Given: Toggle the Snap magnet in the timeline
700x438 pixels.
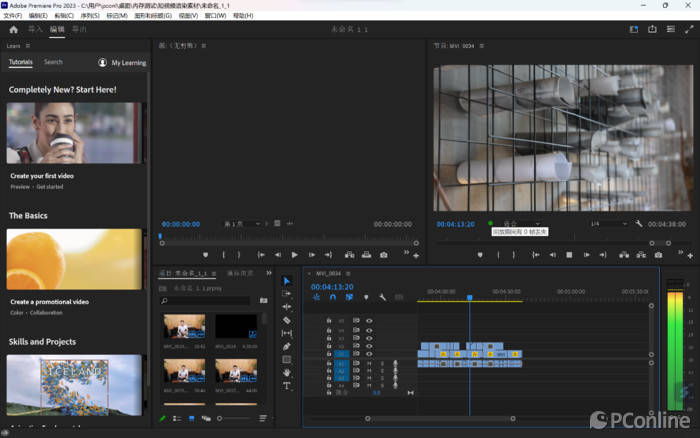Looking at the screenshot, I should coord(333,297).
